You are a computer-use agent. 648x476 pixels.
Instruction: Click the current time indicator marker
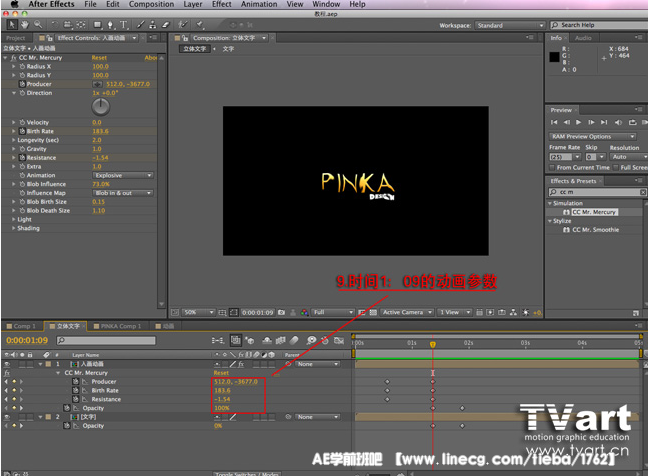click(x=433, y=344)
